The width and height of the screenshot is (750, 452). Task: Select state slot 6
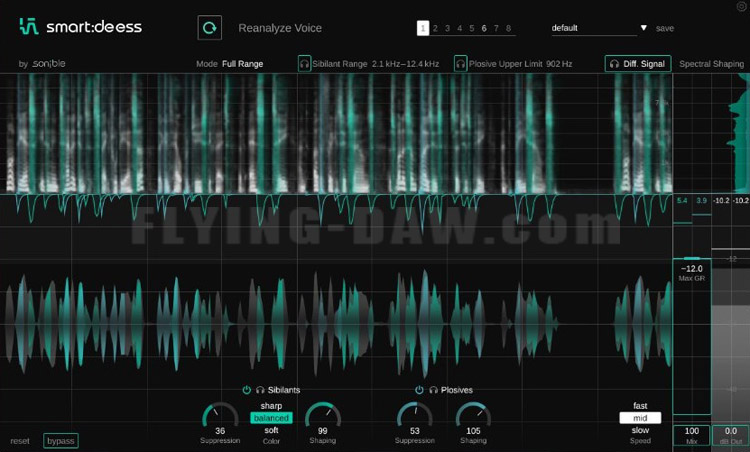[x=484, y=28]
